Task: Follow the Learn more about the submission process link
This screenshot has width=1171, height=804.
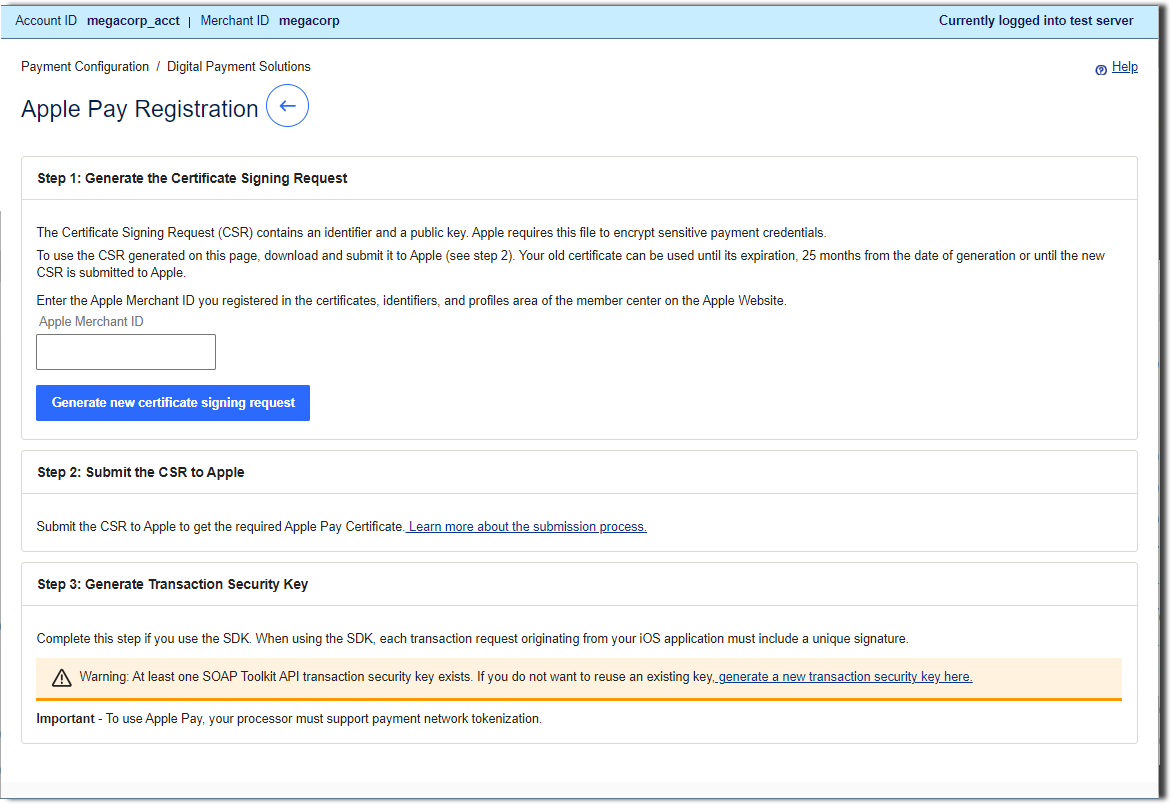Action: click(526, 526)
